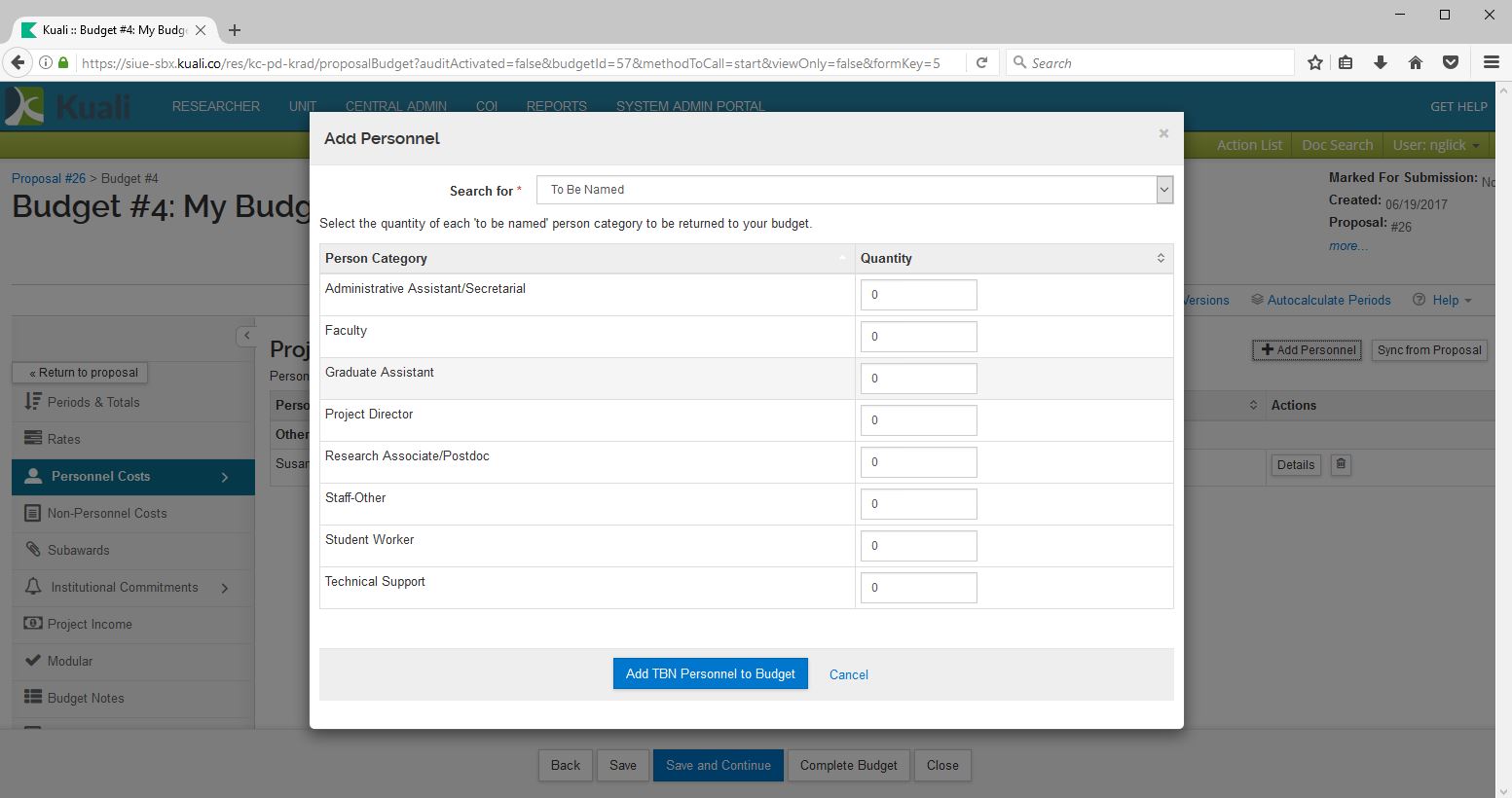Collapse the left navigation sidebar chevron

(246, 336)
